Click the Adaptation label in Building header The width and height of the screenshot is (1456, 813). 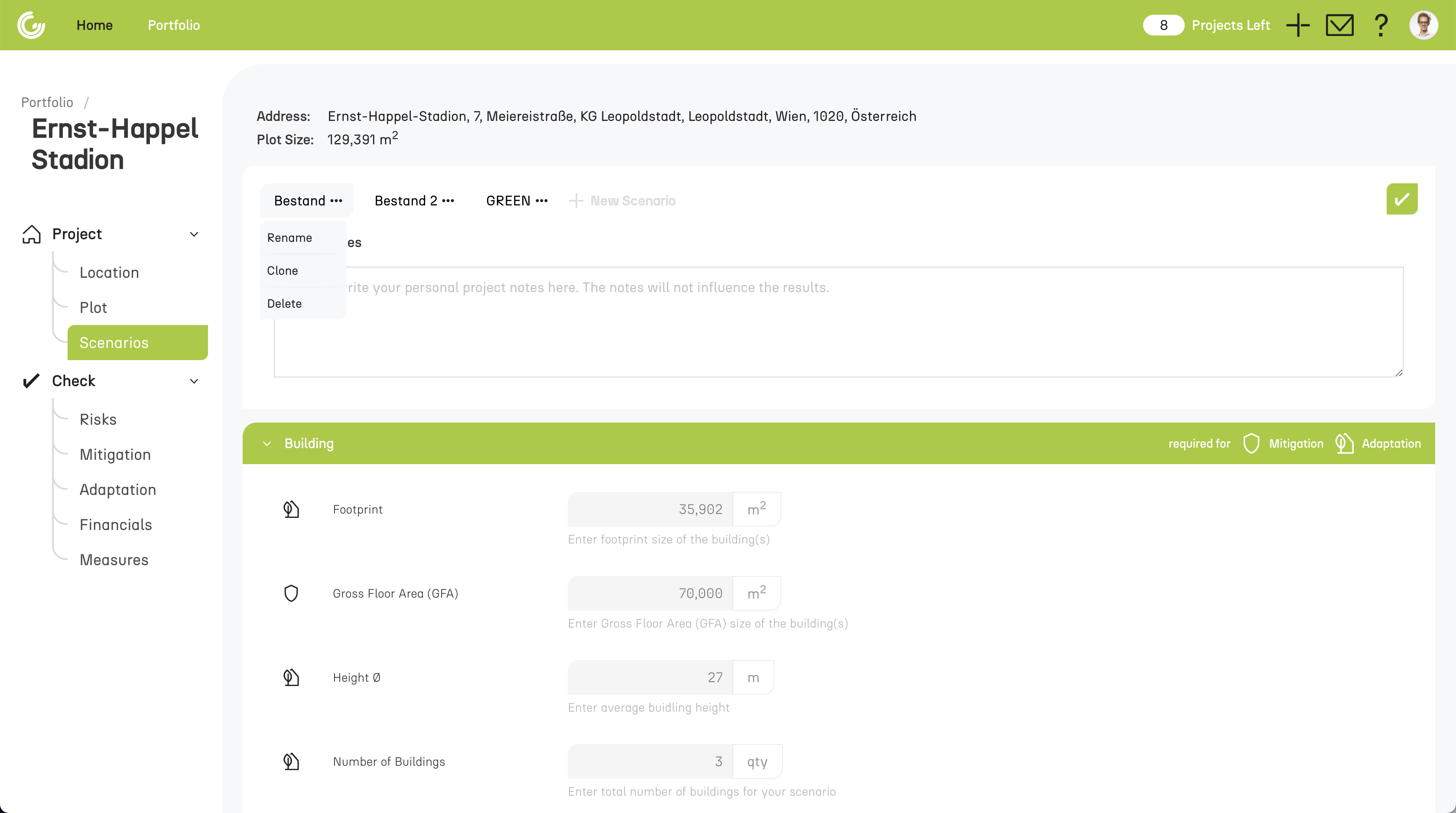click(1391, 443)
